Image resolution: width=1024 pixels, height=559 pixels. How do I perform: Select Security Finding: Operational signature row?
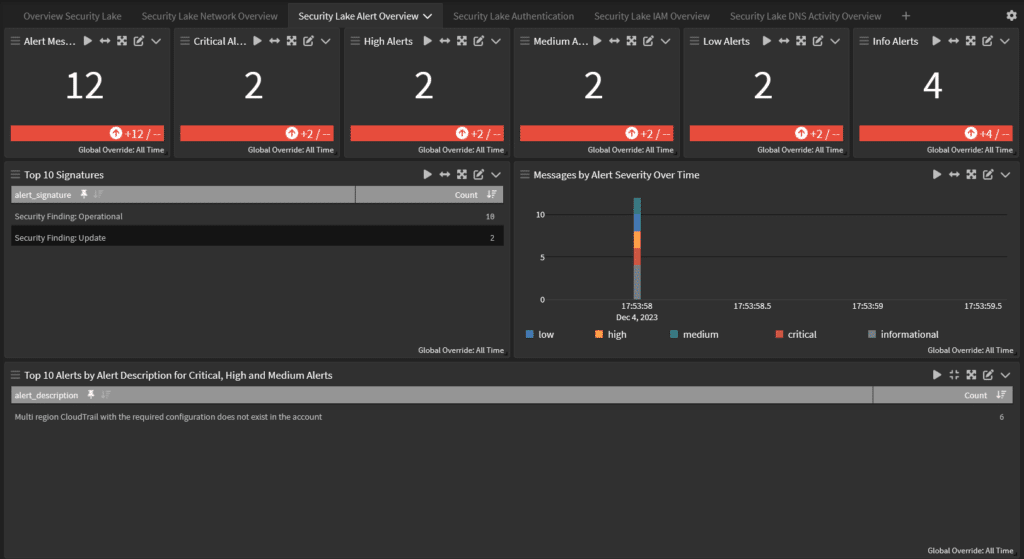click(68, 216)
